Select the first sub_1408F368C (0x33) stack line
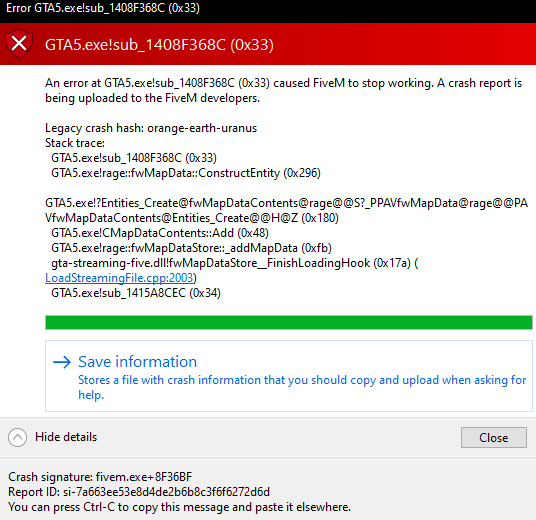 coord(134,158)
